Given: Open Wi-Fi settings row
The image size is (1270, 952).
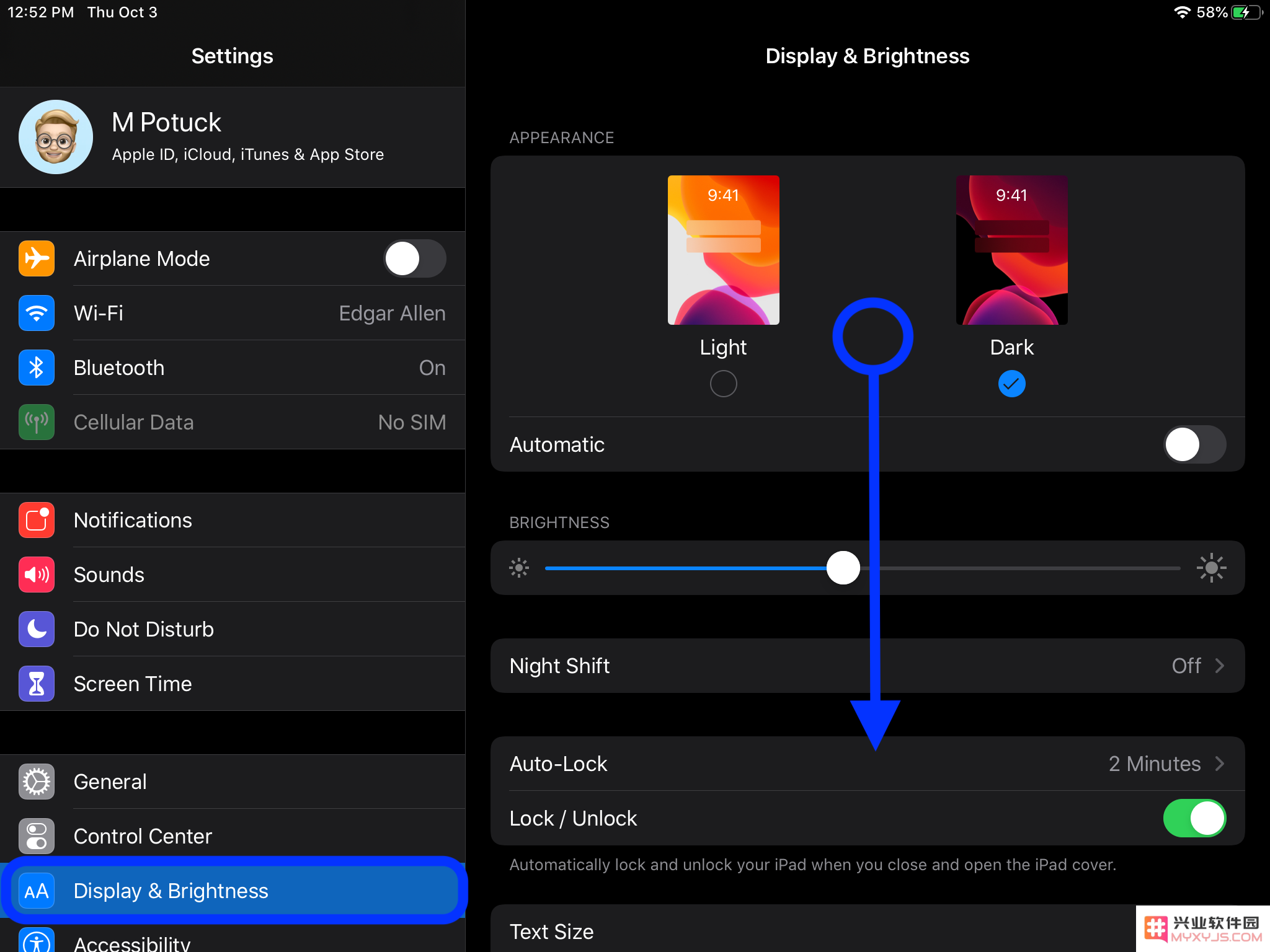Looking at the screenshot, I should point(233,313).
